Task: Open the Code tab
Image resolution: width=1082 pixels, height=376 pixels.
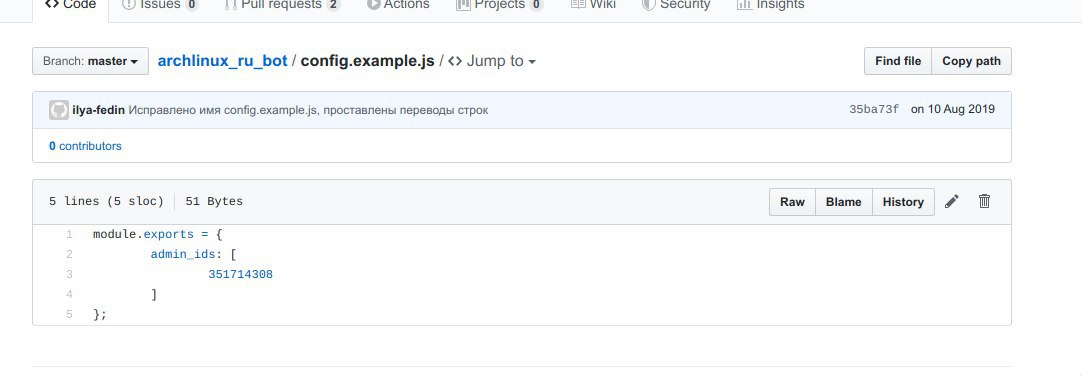Action: tap(70, 6)
